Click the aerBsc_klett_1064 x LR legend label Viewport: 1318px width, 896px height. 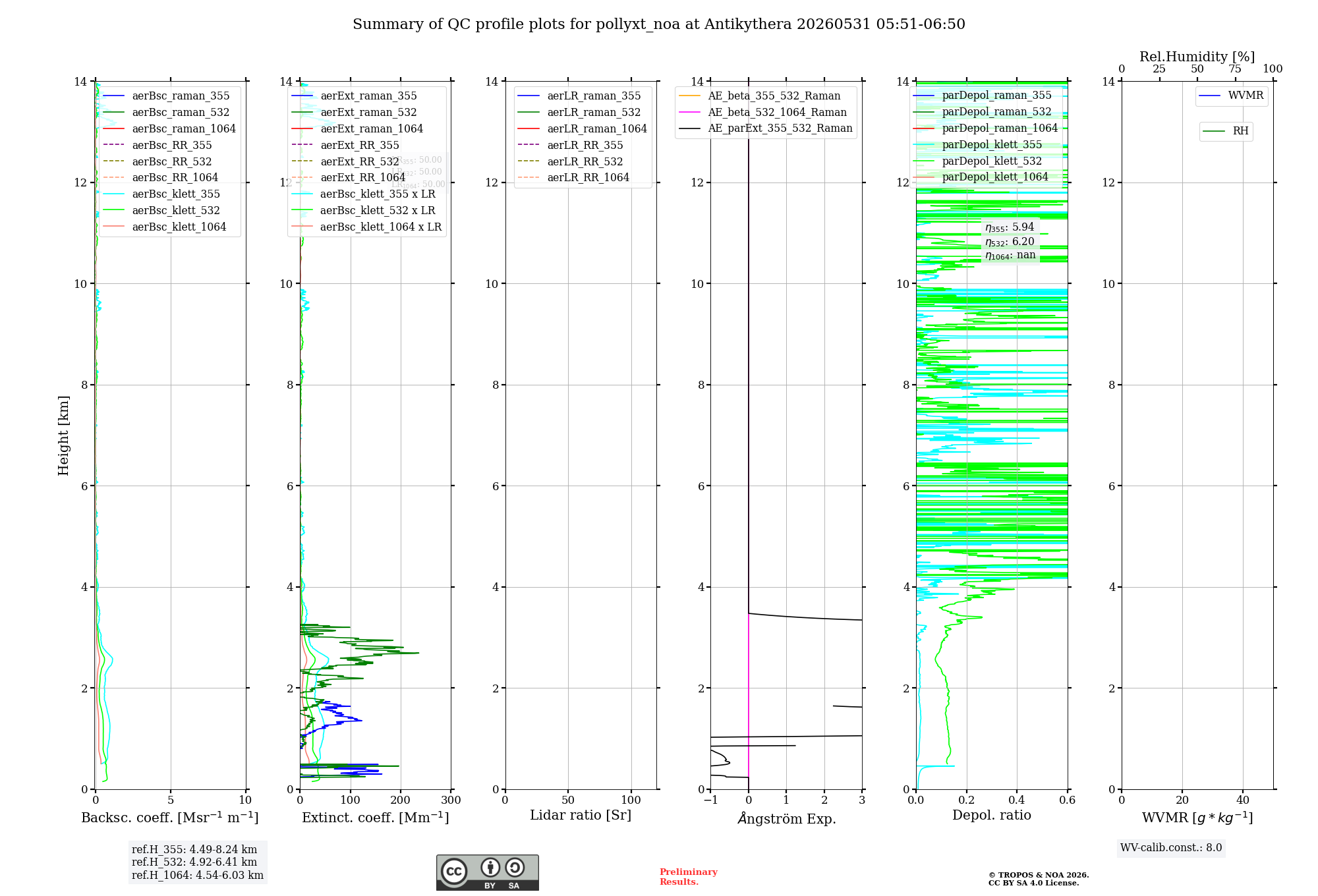coord(381,227)
